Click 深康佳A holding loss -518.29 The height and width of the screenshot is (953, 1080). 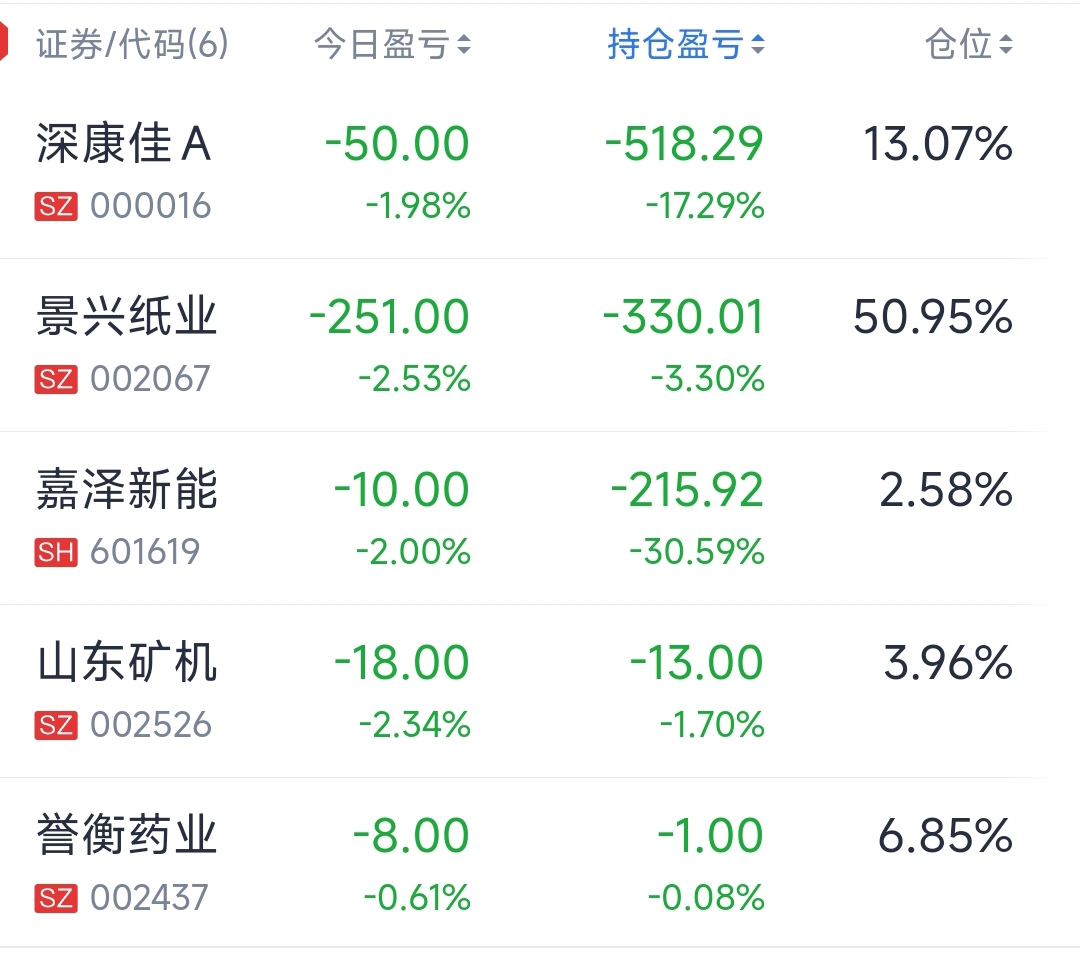coord(684,144)
